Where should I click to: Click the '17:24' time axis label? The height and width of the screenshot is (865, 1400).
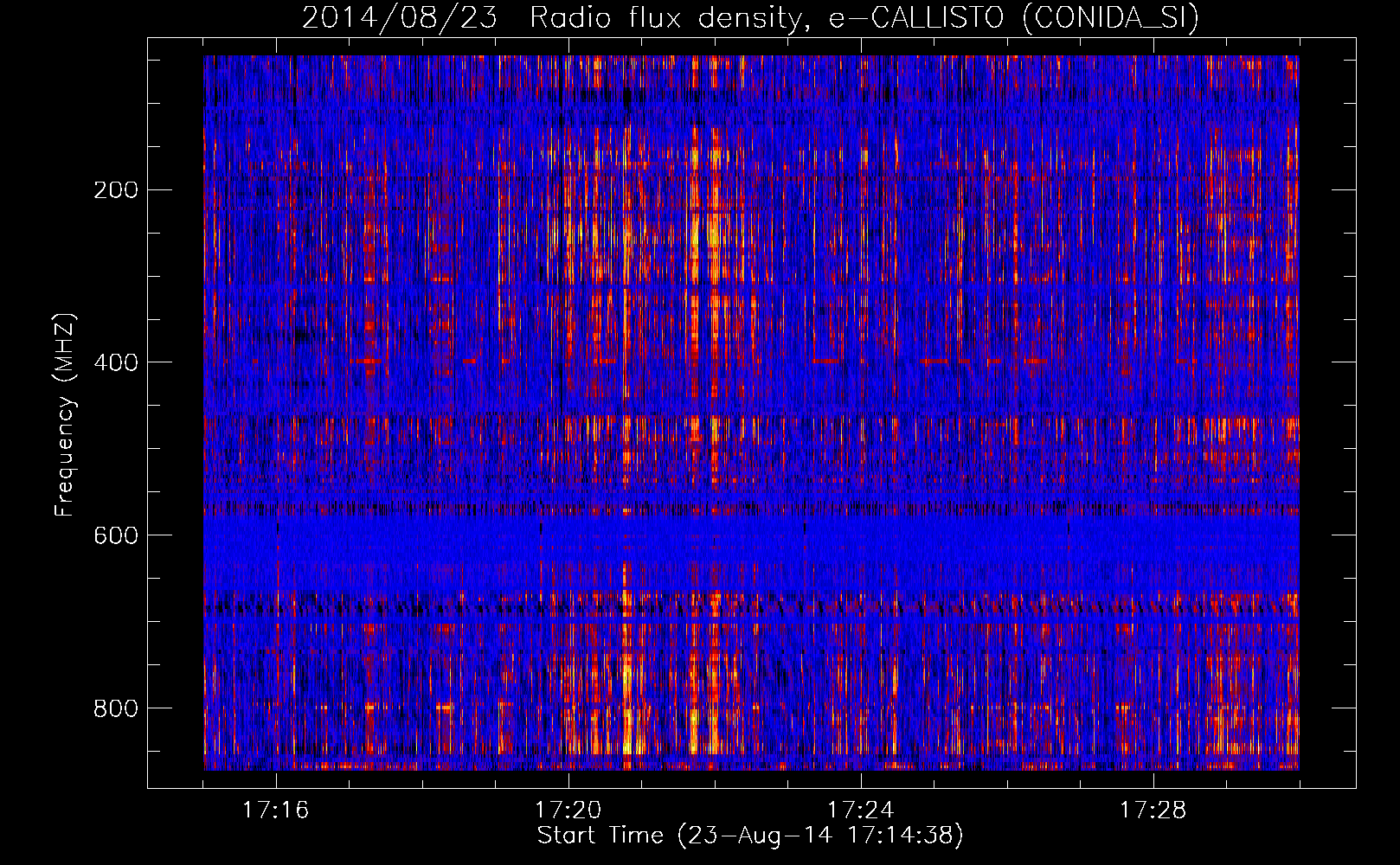coord(861,811)
